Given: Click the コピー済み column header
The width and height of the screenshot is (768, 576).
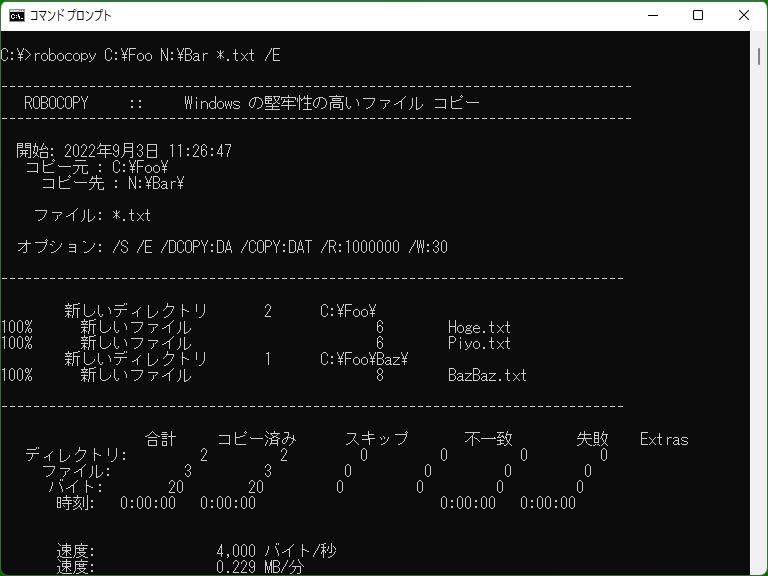Looking at the screenshot, I should click(257, 439).
